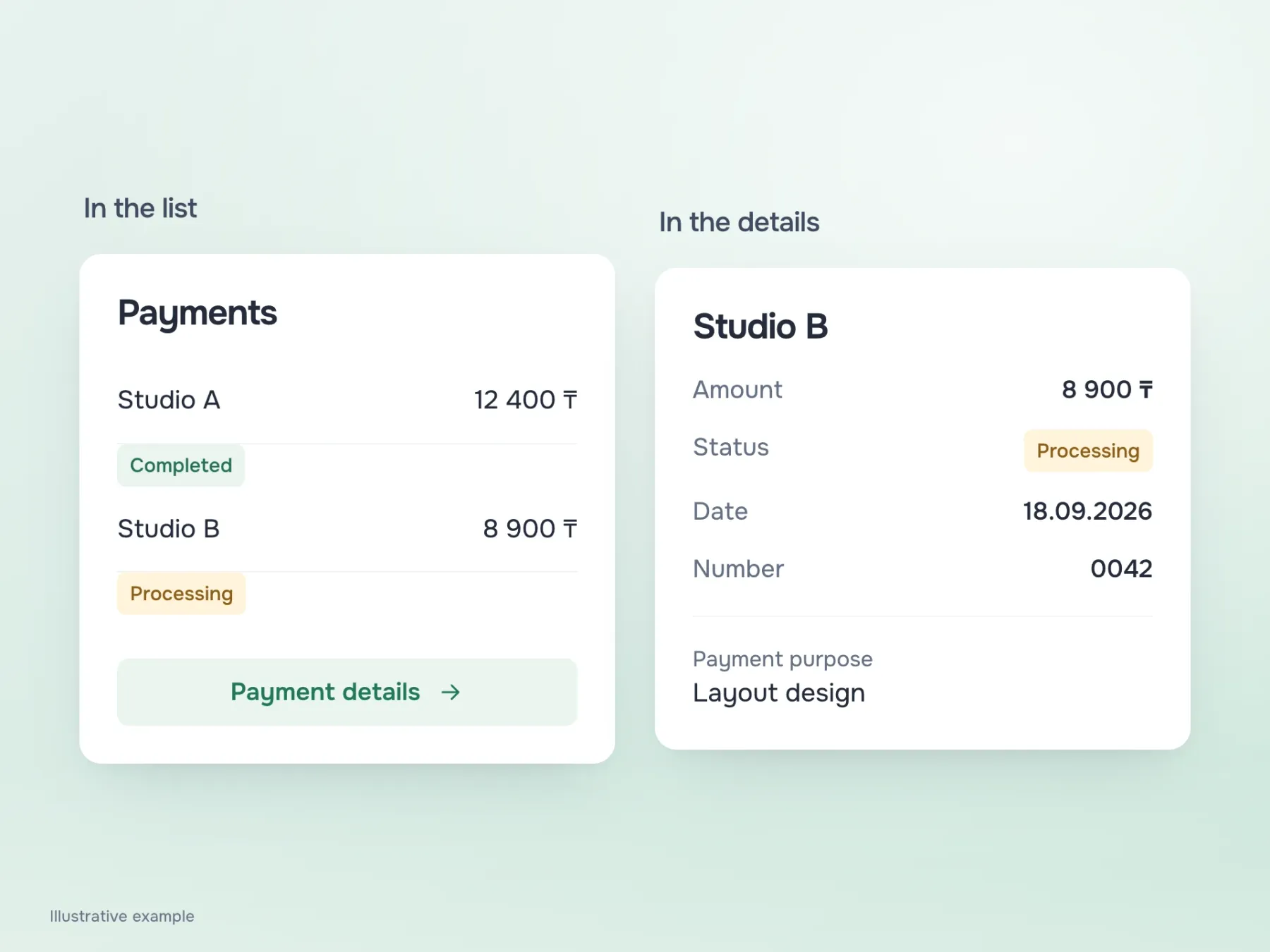
Task: Click the Status label in details
Action: pyautogui.click(x=731, y=447)
